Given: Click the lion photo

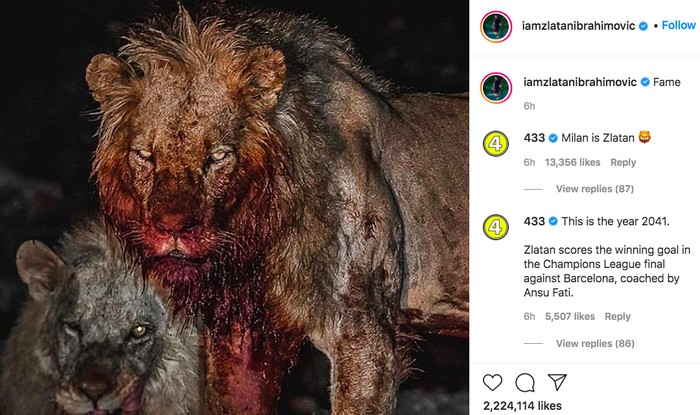Looking at the screenshot, I should click(x=234, y=207).
